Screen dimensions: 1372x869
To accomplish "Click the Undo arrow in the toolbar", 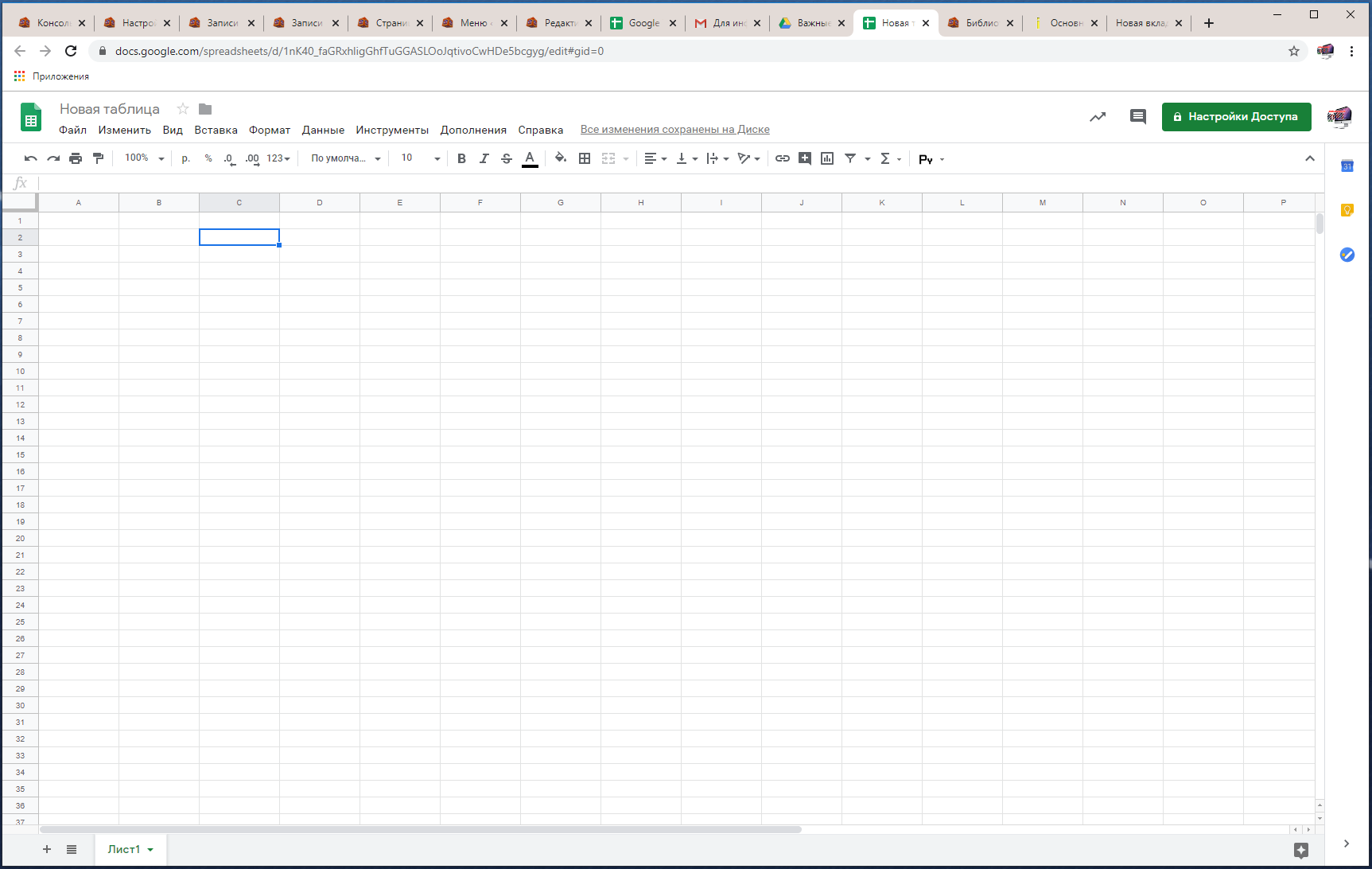I will pos(31,158).
